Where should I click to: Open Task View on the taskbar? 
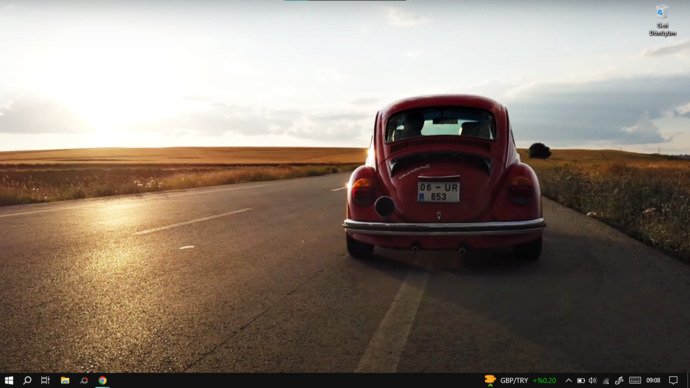point(45,381)
